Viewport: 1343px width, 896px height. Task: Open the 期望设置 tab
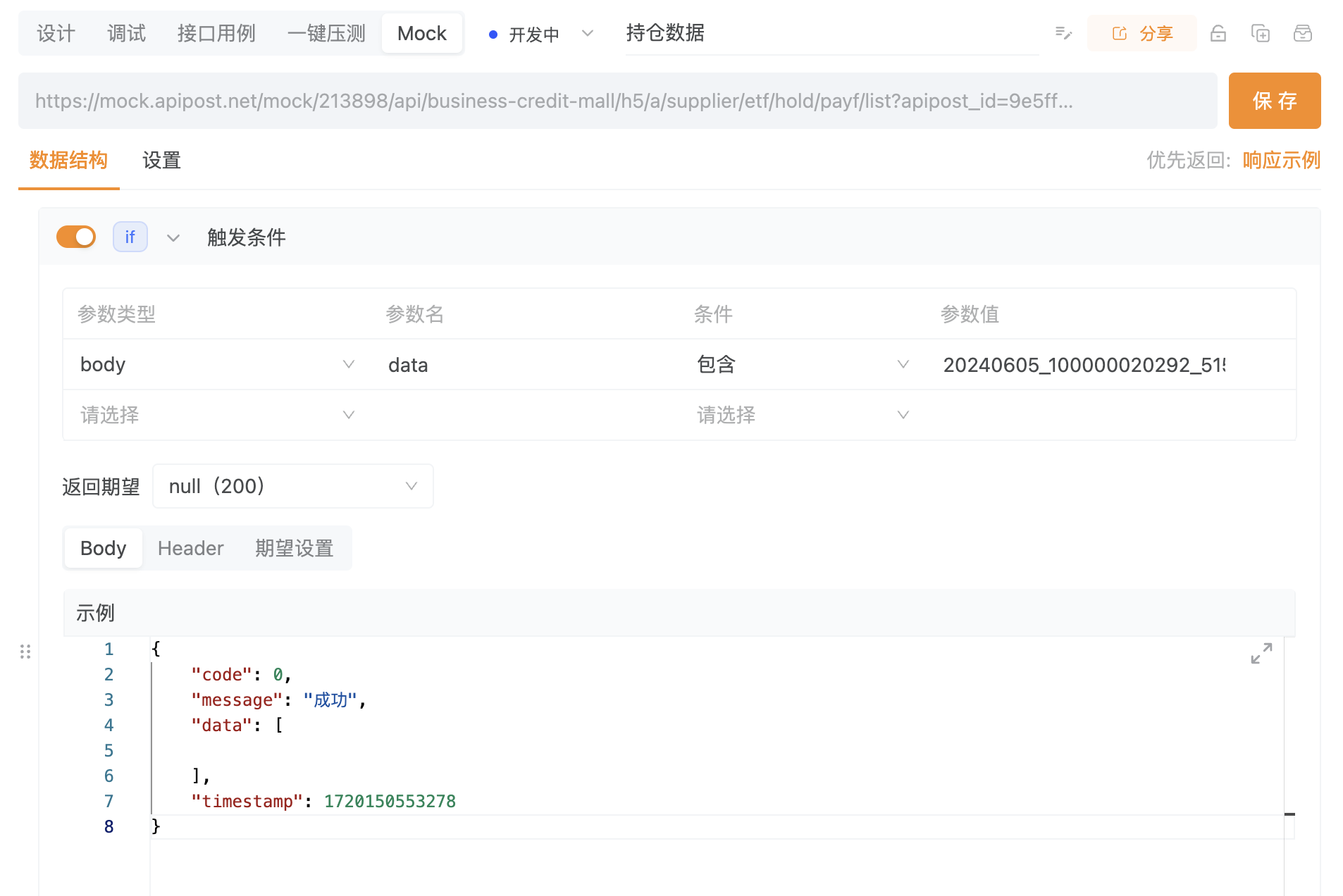pos(294,548)
